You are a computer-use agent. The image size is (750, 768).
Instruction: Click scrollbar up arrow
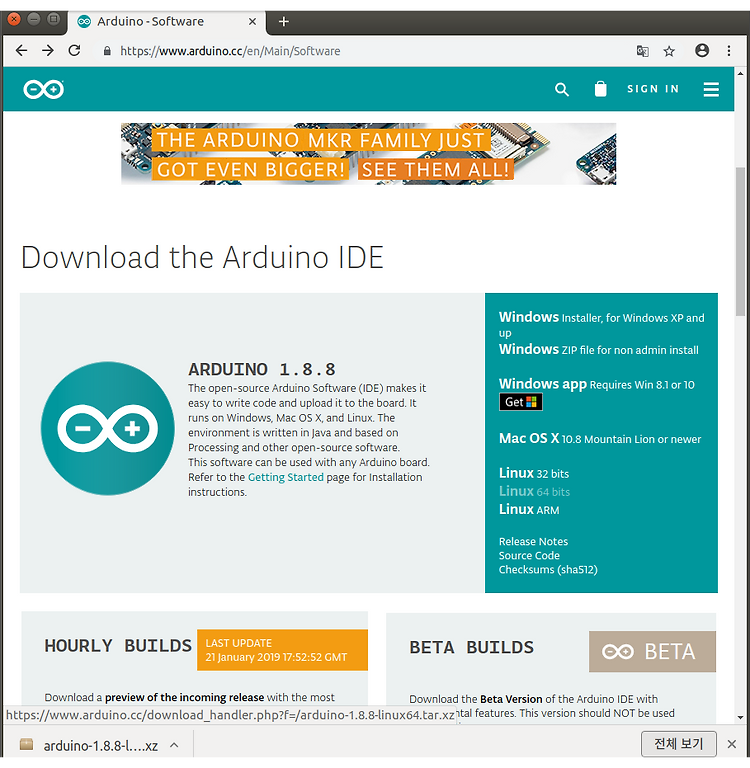tap(741, 73)
